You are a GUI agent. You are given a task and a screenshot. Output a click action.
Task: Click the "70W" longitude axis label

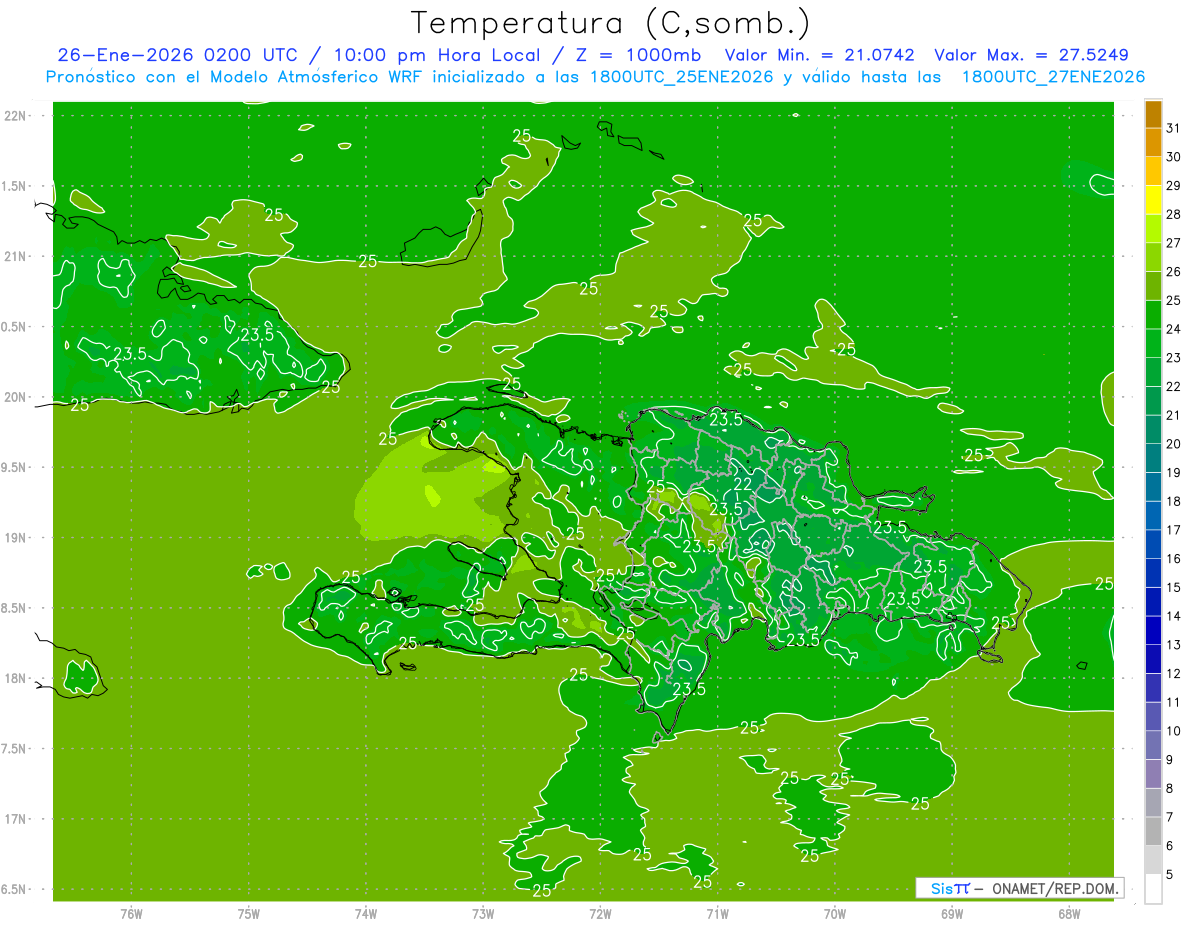(x=835, y=914)
